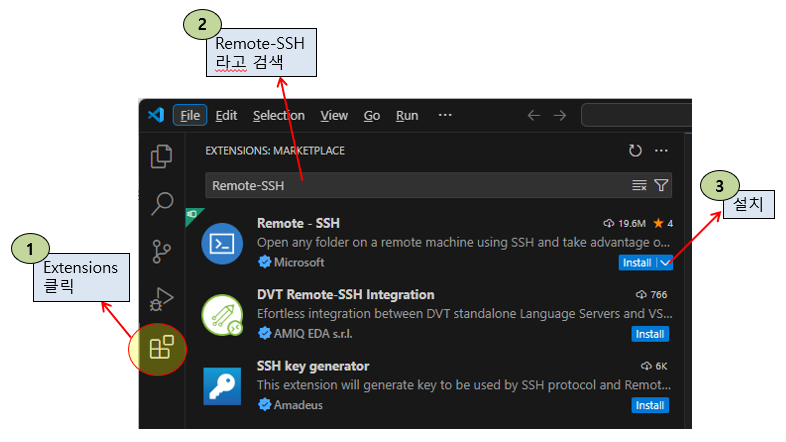Screen dimensions: 786x442
Task: Click the 19.6M download count
Action: tap(625, 224)
